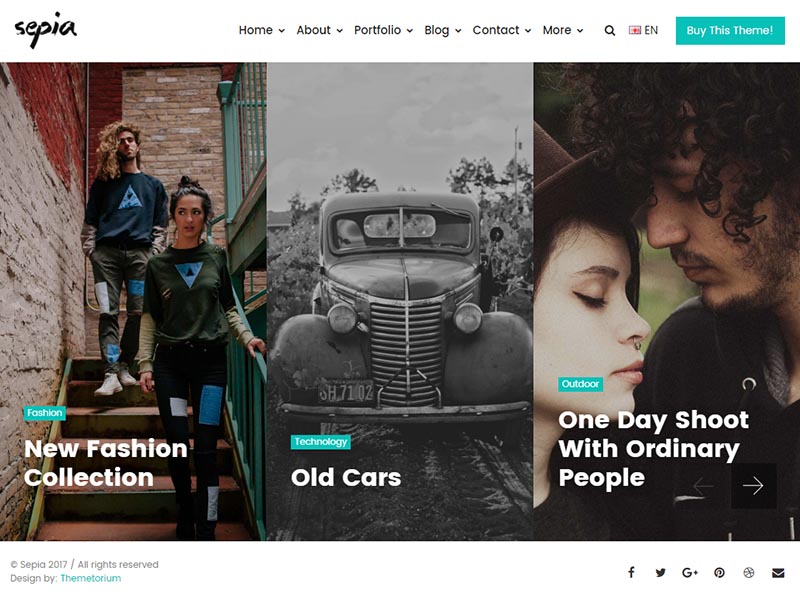Open the Facebook social link
This screenshot has width=800, height=600.
(x=631, y=572)
